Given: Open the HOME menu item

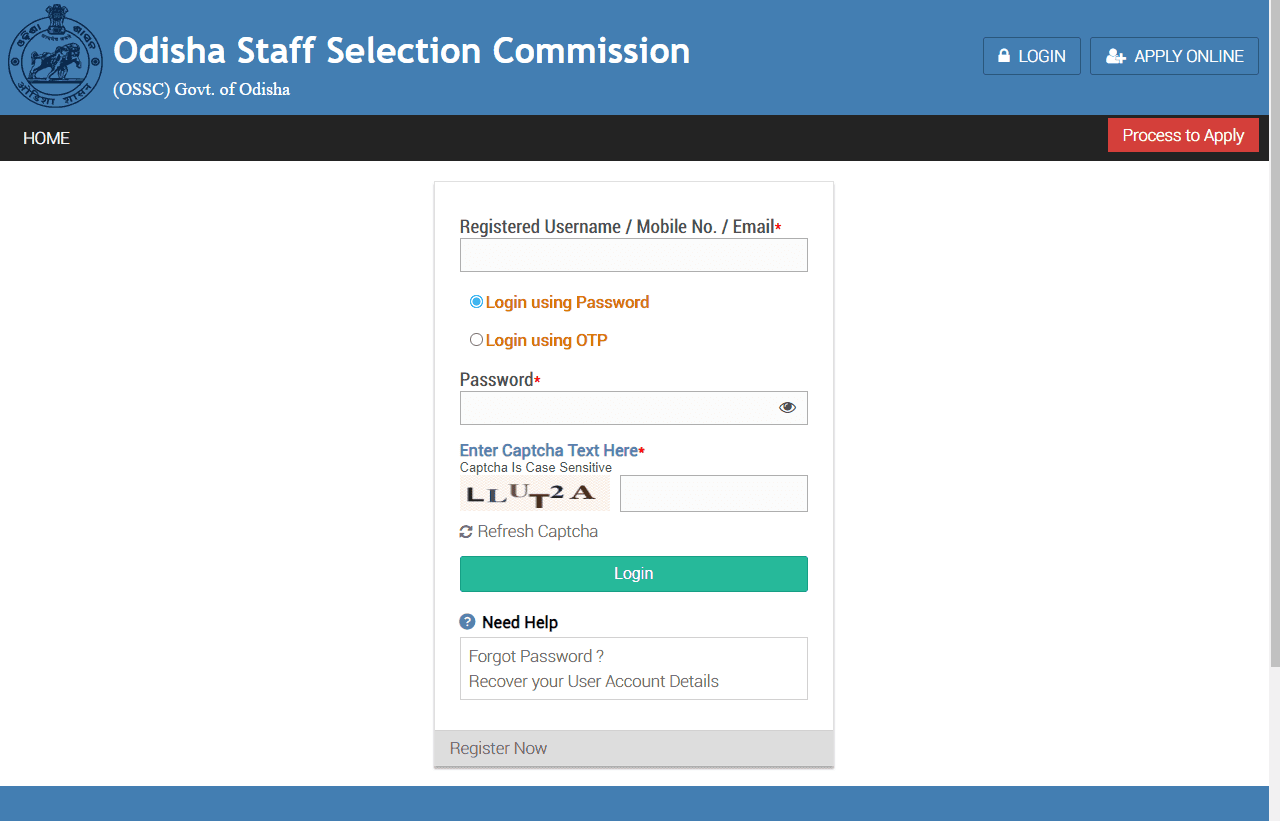Looking at the screenshot, I should tap(46, 138).
